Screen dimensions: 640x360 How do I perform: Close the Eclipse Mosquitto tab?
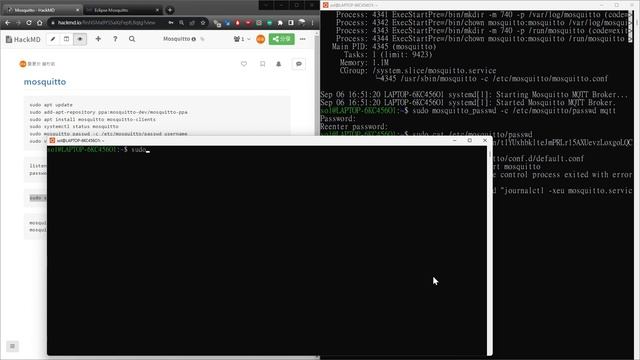[158, 10]
